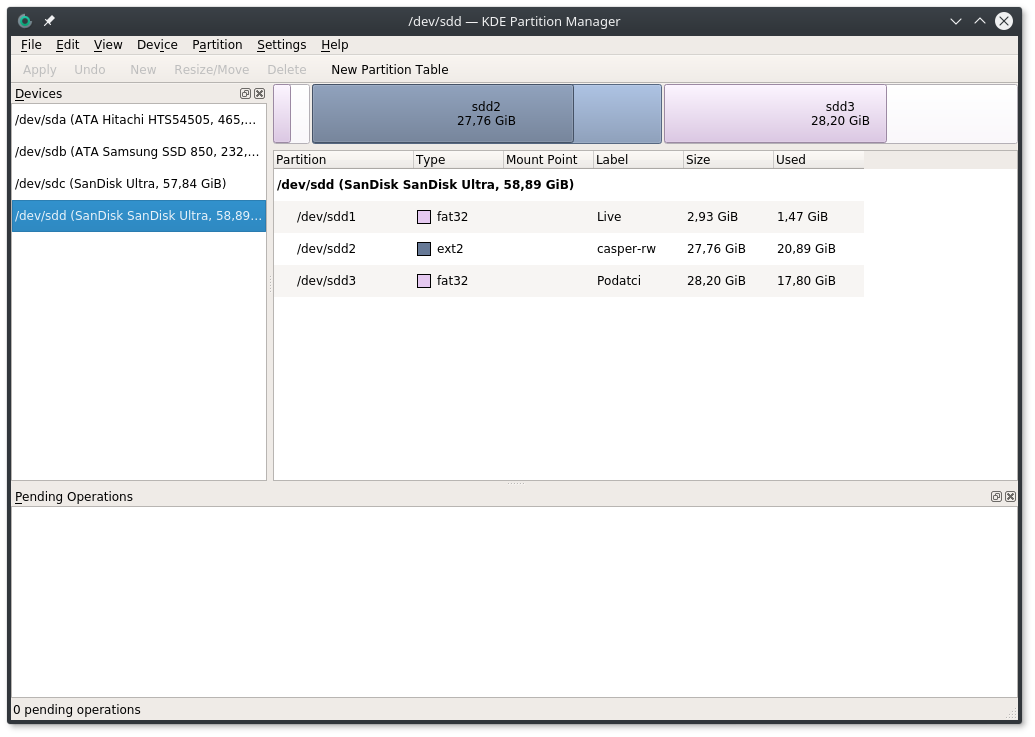1035x737 pixels.
Task: Open the Device menu
Action: [157, 45]
